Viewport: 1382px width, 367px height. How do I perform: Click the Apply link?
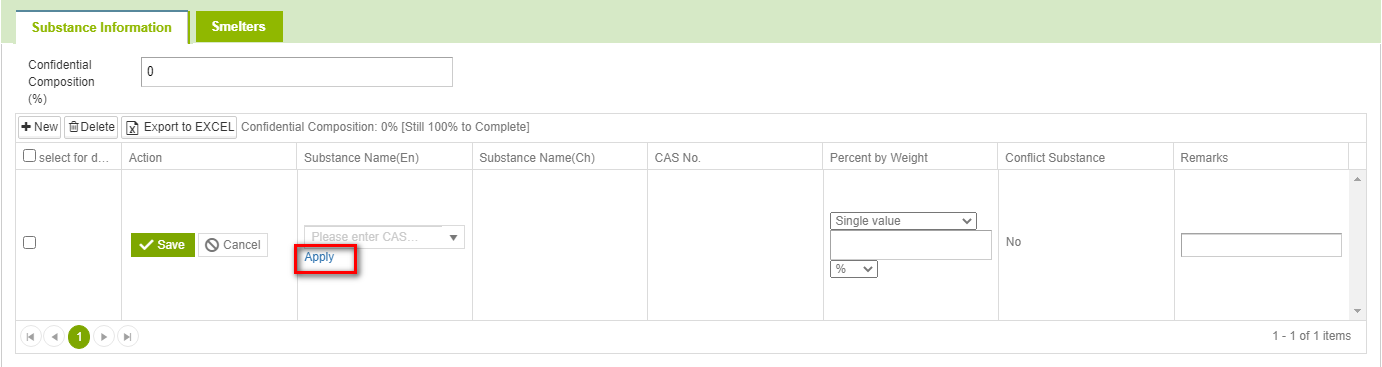point(320,257)
